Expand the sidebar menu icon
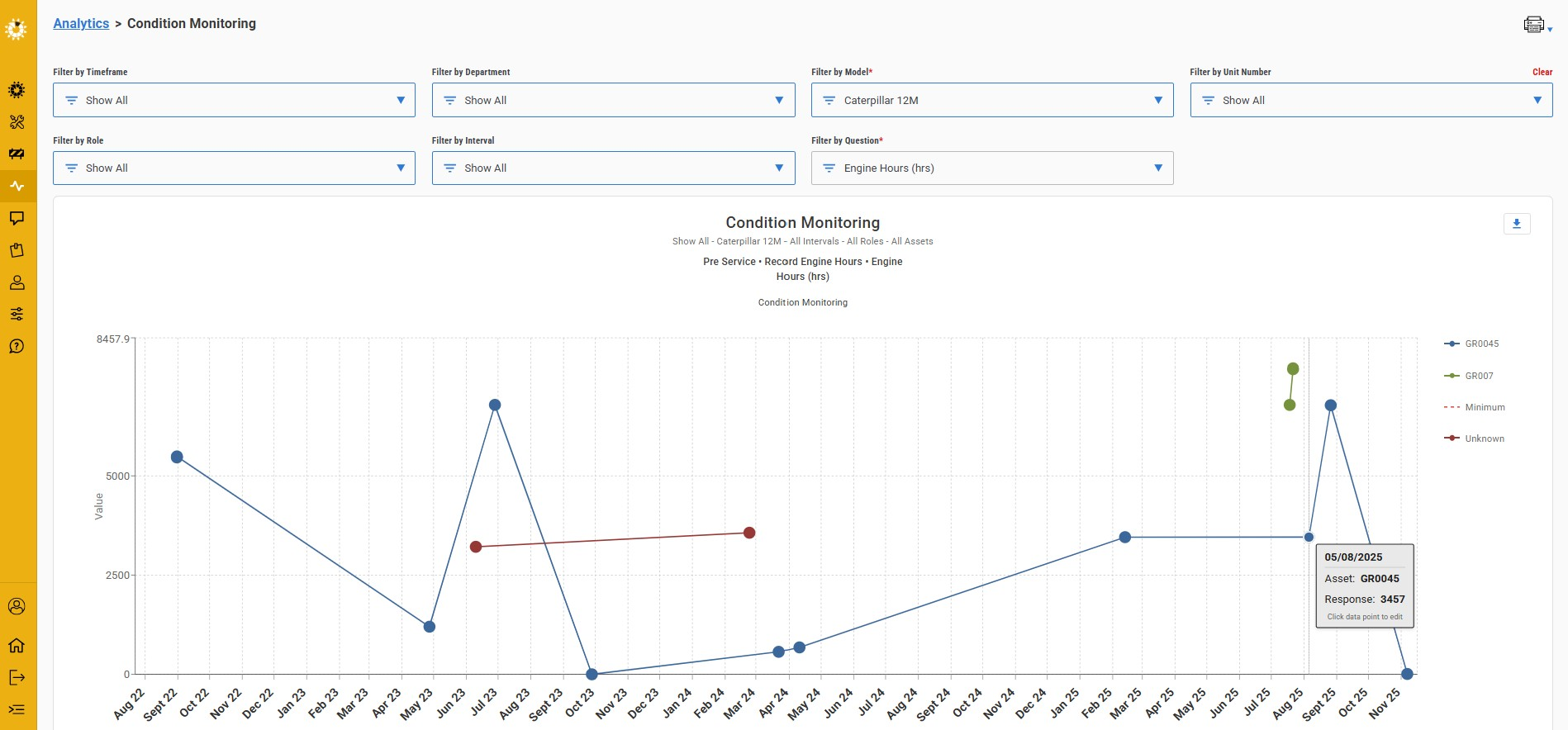1568x730 pixels. (17, 709)
